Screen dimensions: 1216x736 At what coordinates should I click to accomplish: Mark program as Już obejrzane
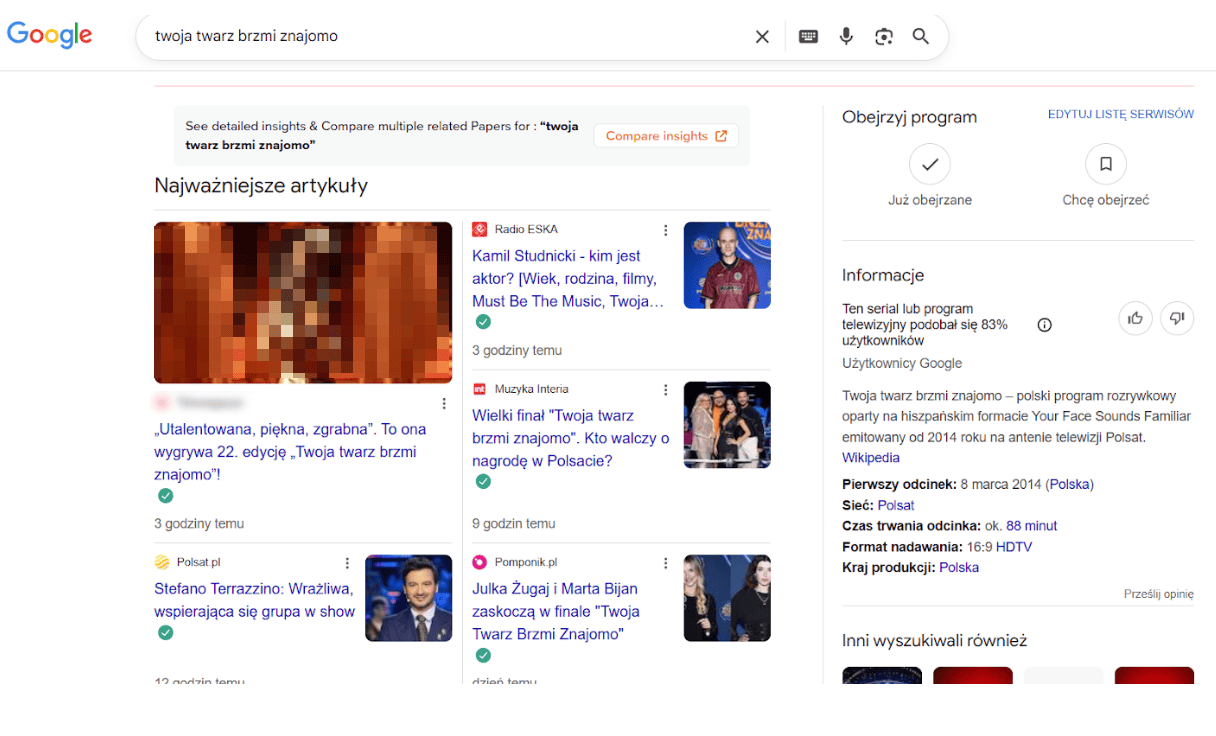pos(929,165)
